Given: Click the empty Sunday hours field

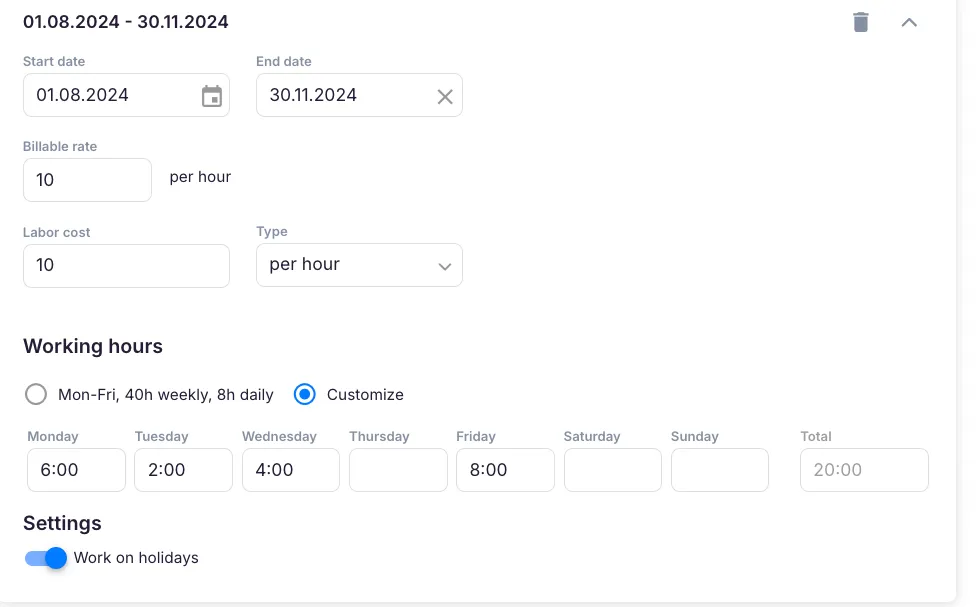Looking at the screenshot, I should [719, 470].
